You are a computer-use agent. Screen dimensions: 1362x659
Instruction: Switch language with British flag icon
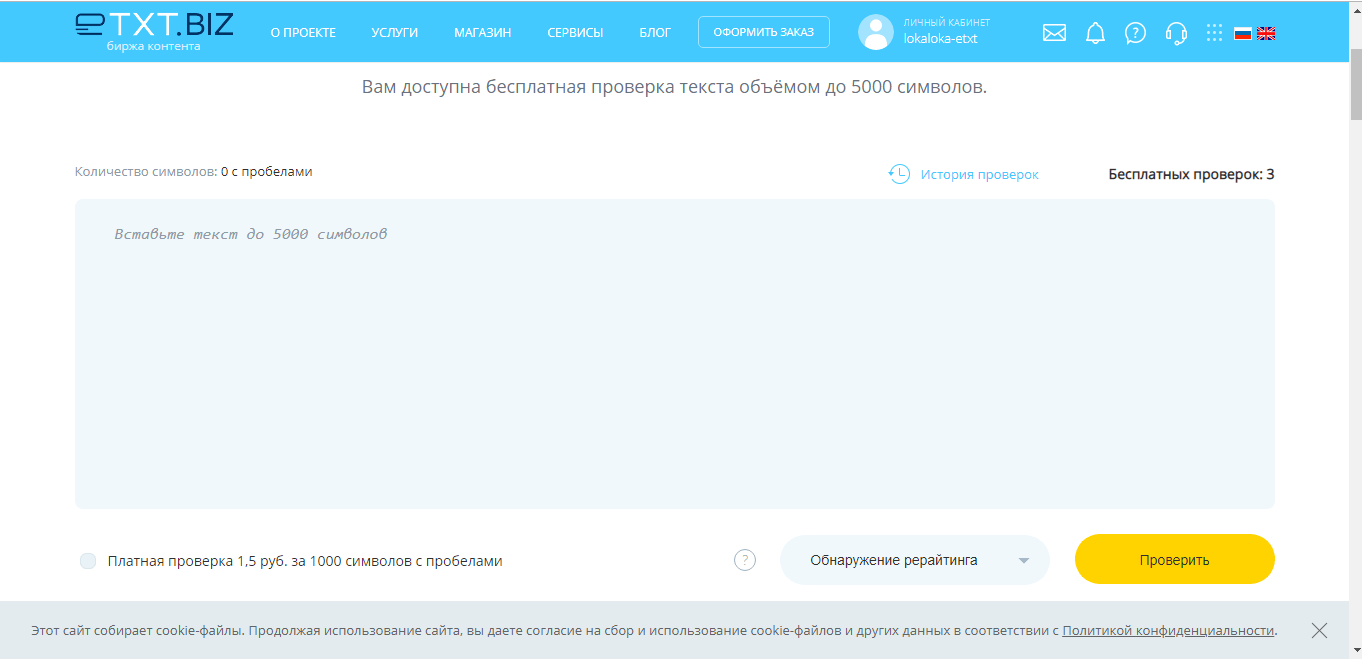tap(1266, 33)
